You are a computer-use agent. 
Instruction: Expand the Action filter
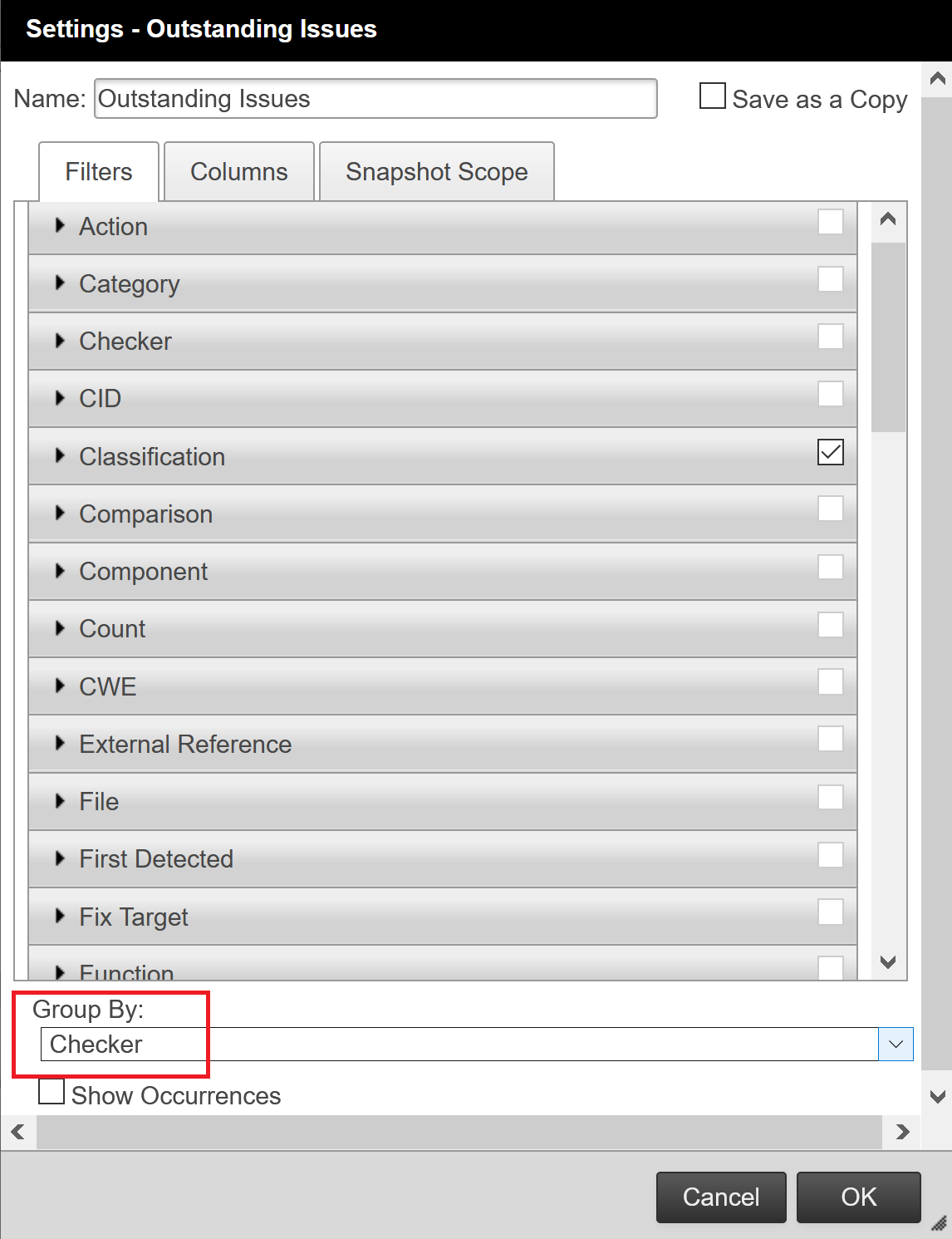[59, 226]
